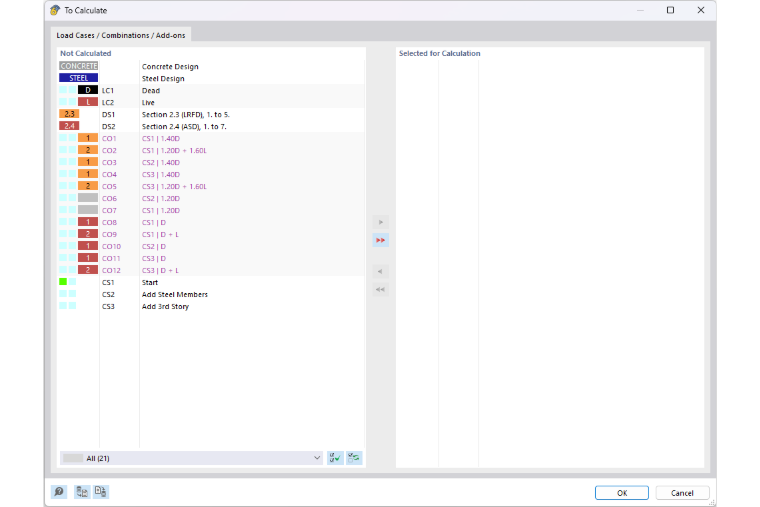Click the invert selection icon

pos(354,458)
